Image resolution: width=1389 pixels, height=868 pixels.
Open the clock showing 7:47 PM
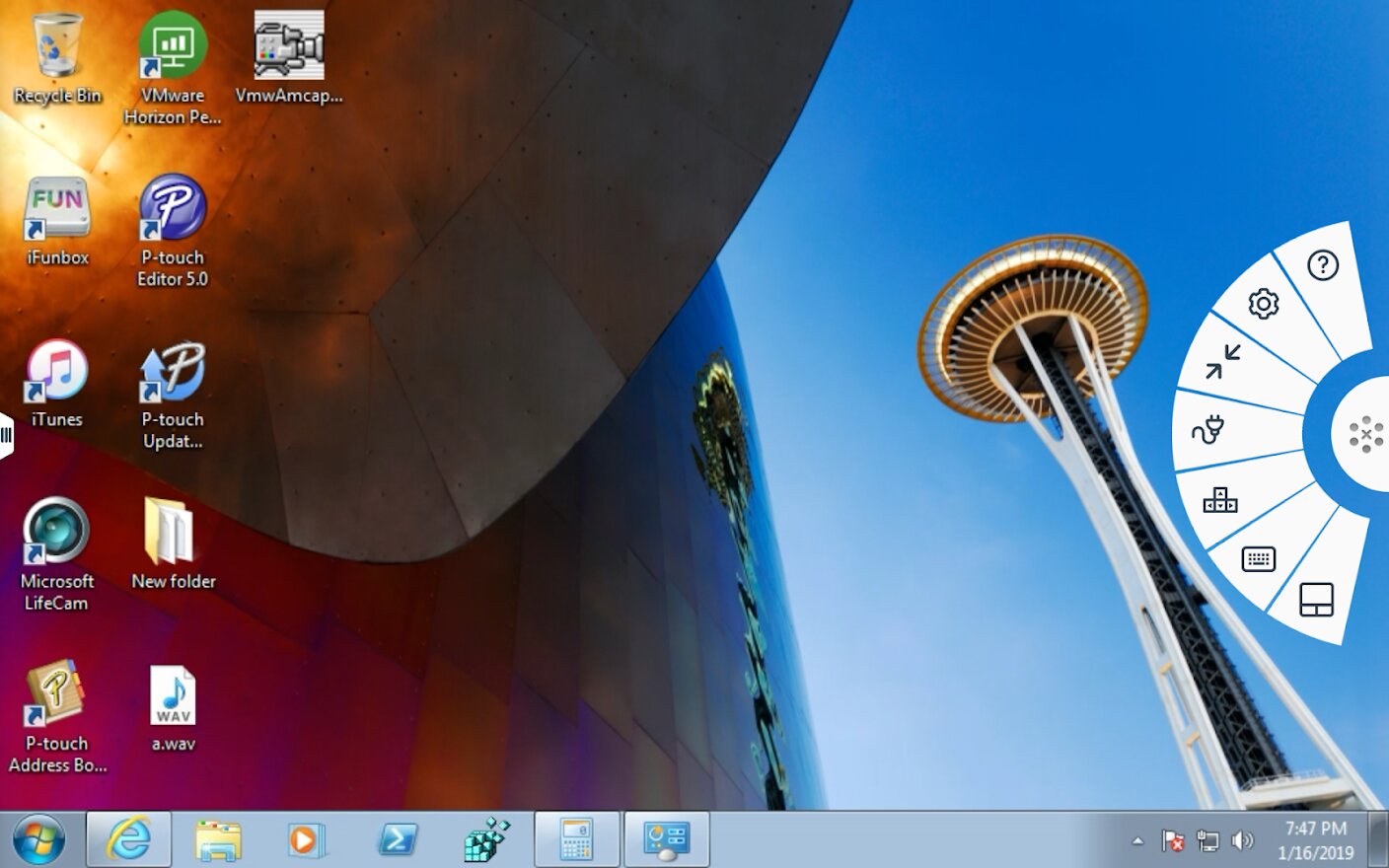coord(1315,840)
